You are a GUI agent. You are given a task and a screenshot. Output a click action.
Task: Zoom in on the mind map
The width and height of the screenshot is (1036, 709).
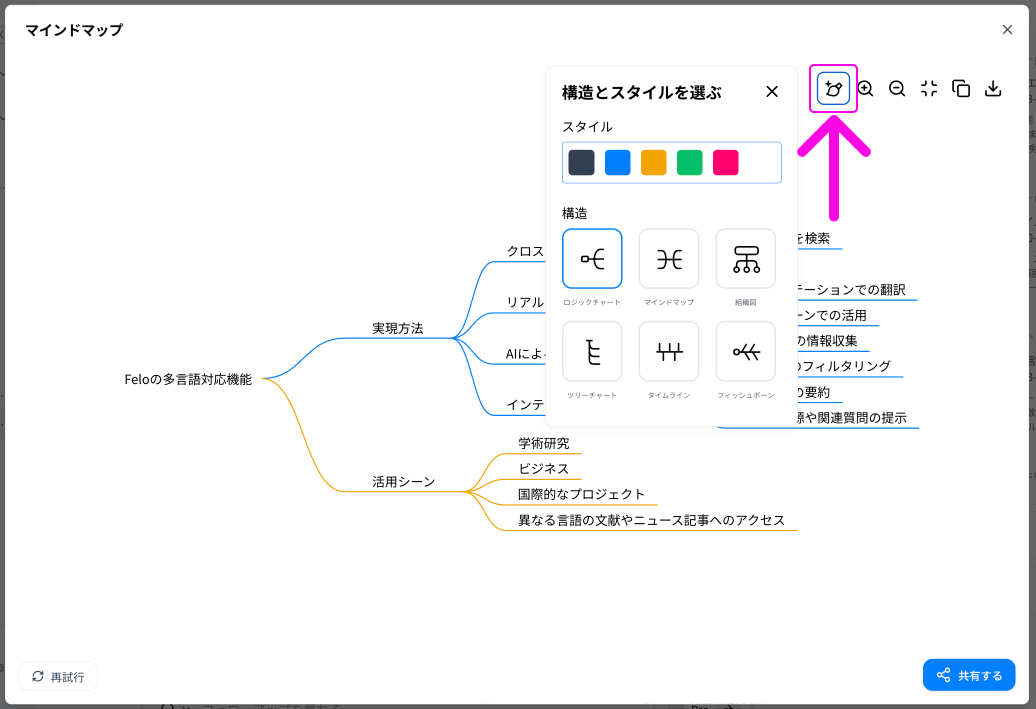[x=866, y=89]
